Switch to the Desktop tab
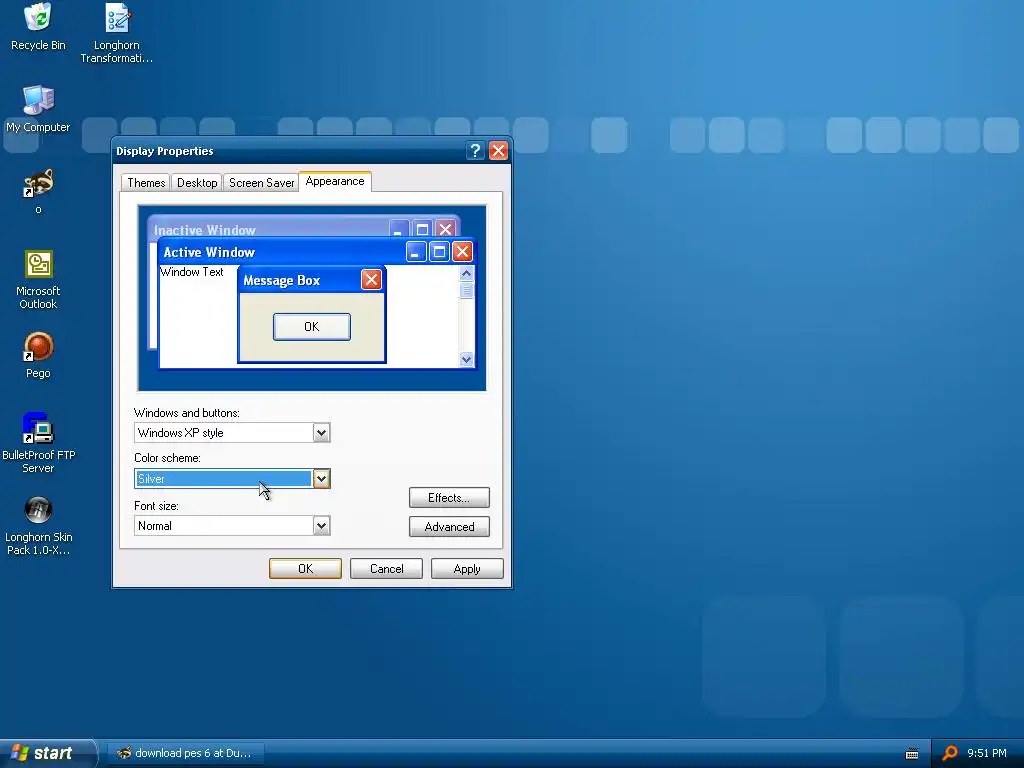This screenshot has width=1024, height=768. 197,183
